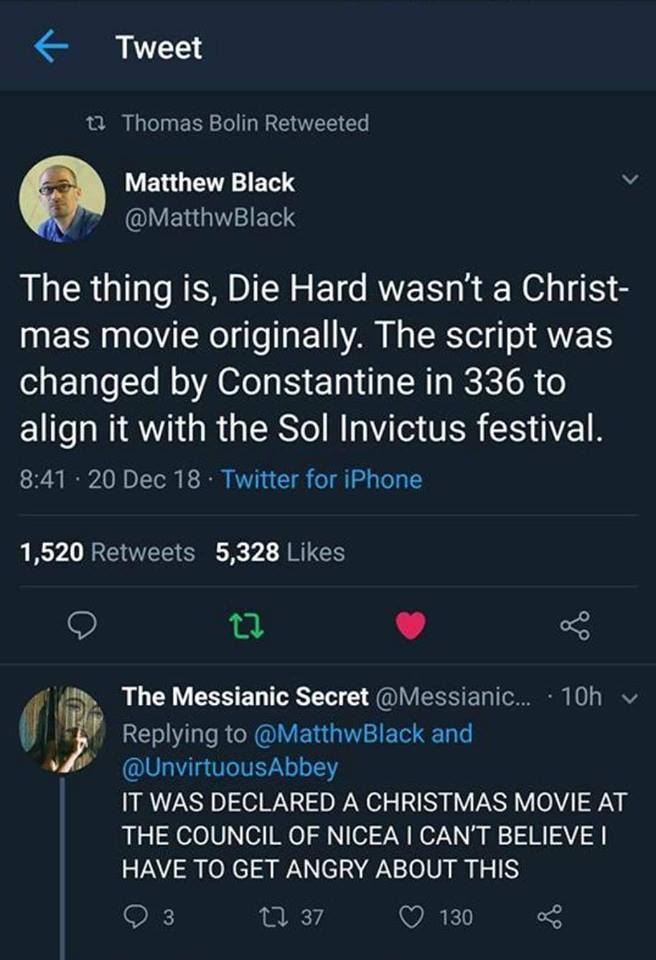Image resolution: width=656 pixels, height=960 pixels.
Task: Open @UnvirtuousAbbey mention link
Action: tap(229, 767)
